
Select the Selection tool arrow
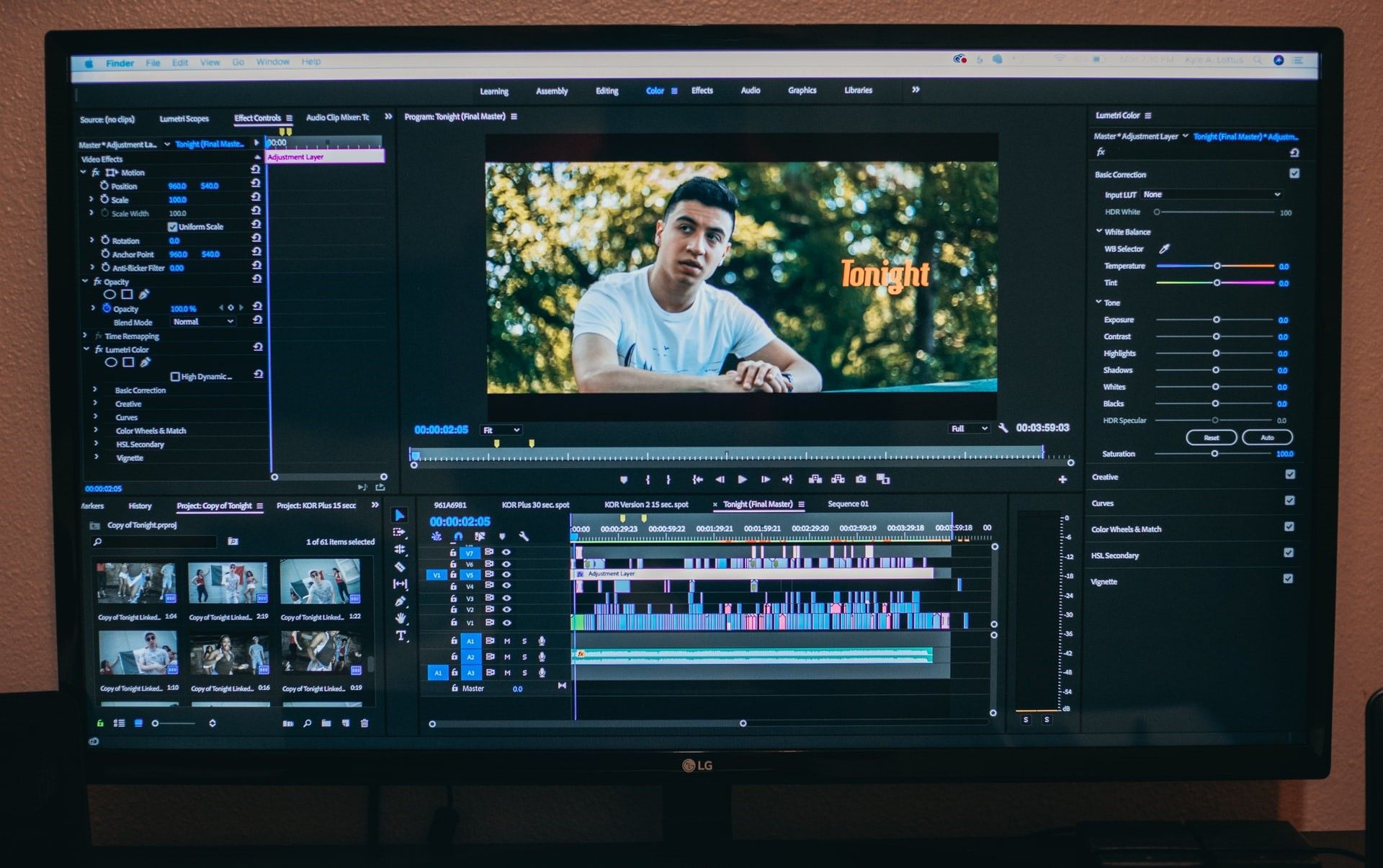coord(400,515)
